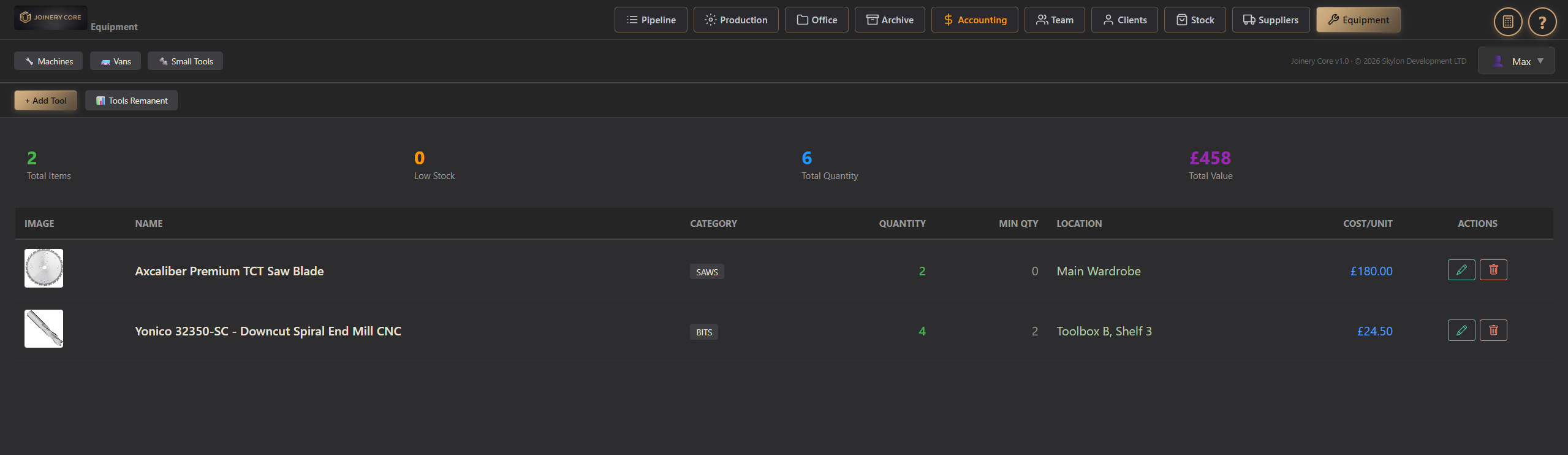Open the Stock page
This screenshot has height=455, width=1568.
tap(1194, 20)
